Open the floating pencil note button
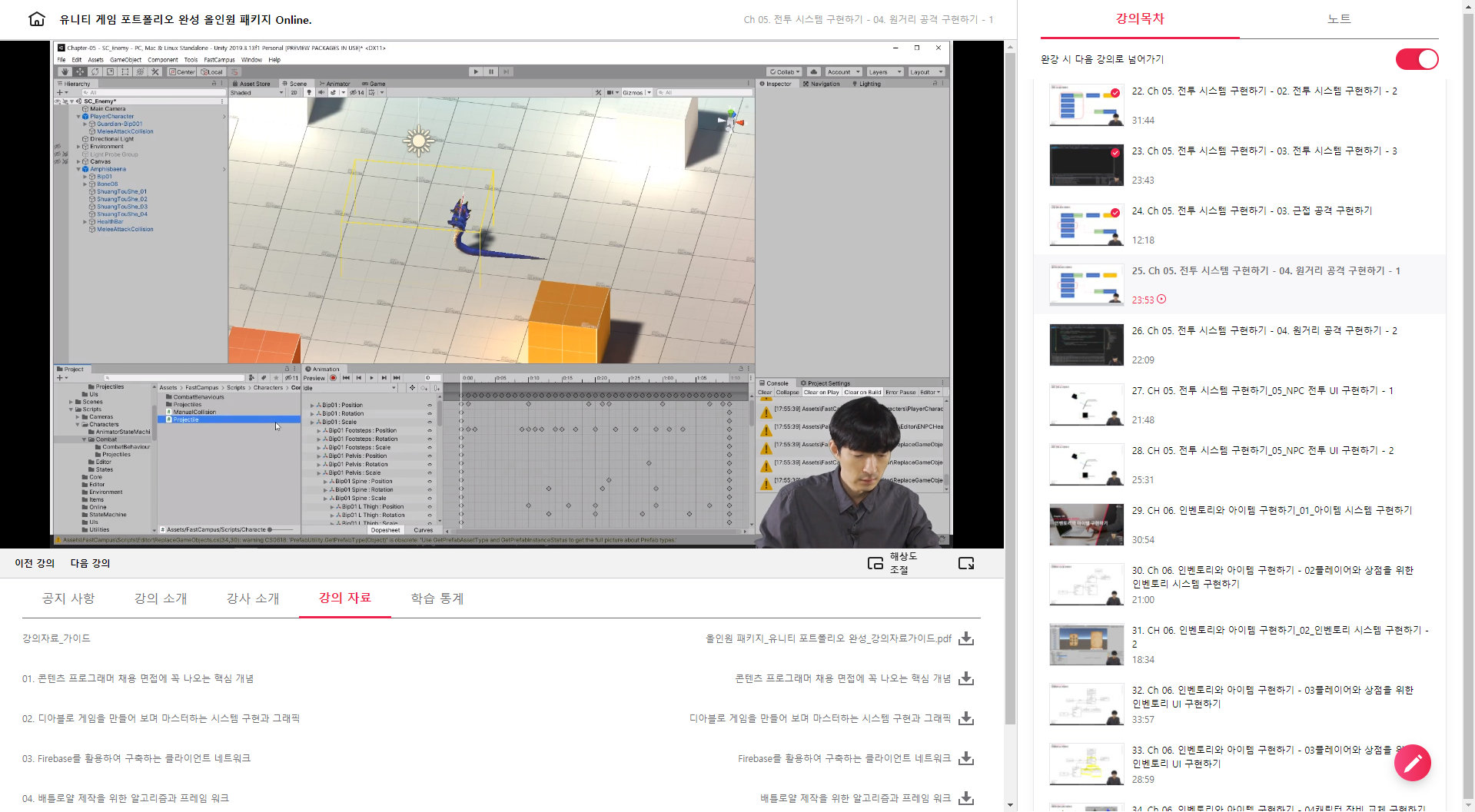 (x=1413, y=763)
